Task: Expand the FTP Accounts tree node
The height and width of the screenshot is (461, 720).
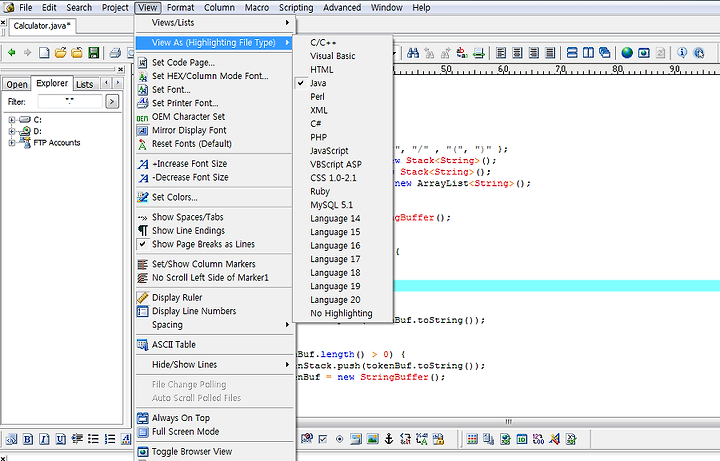Action: 12,143
